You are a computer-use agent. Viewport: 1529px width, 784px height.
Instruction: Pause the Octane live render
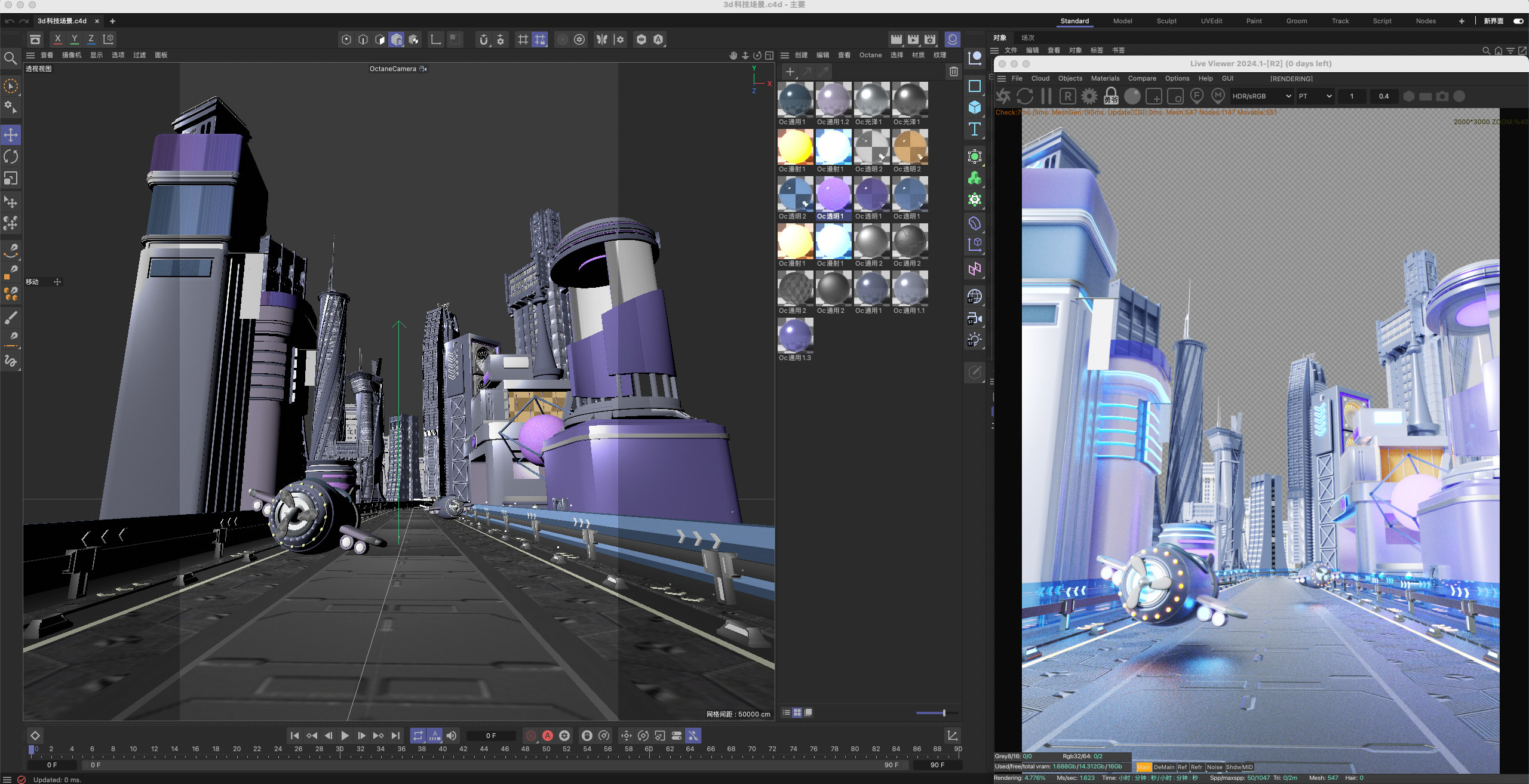1046,96
